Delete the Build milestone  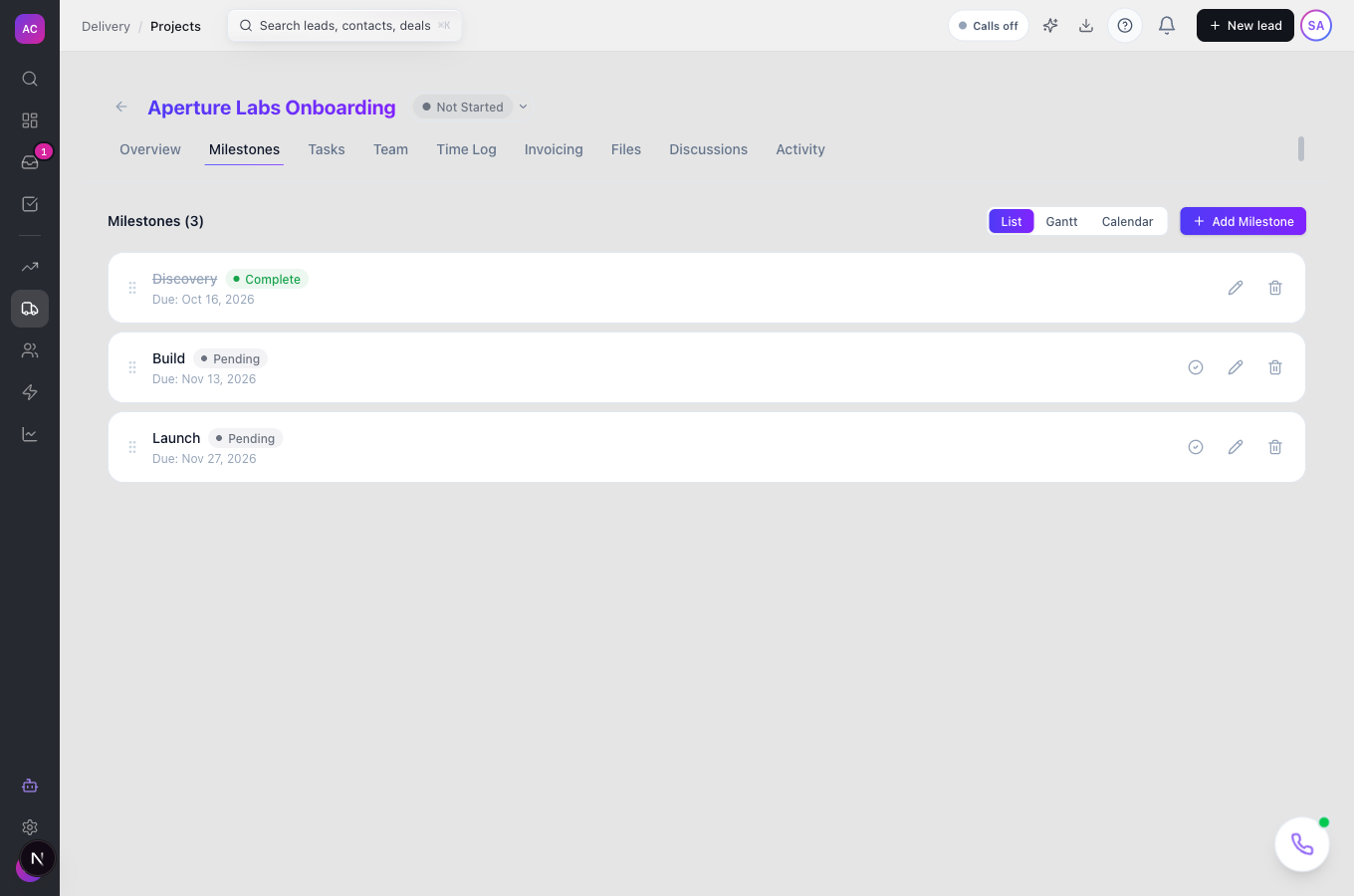tap(1275, 367)
